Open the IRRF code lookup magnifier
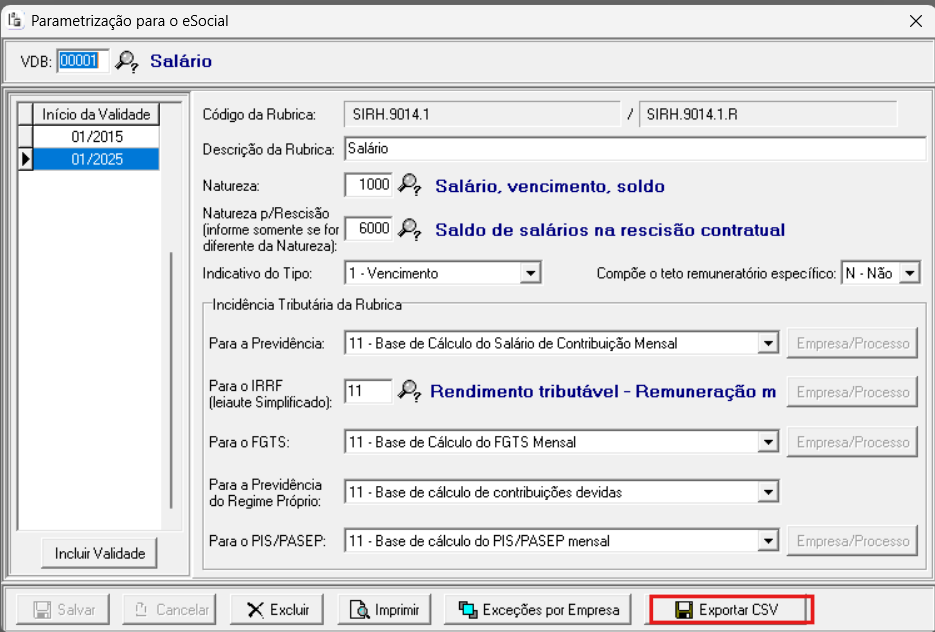This screenshot has width=935, height=632. pos(410,392)
